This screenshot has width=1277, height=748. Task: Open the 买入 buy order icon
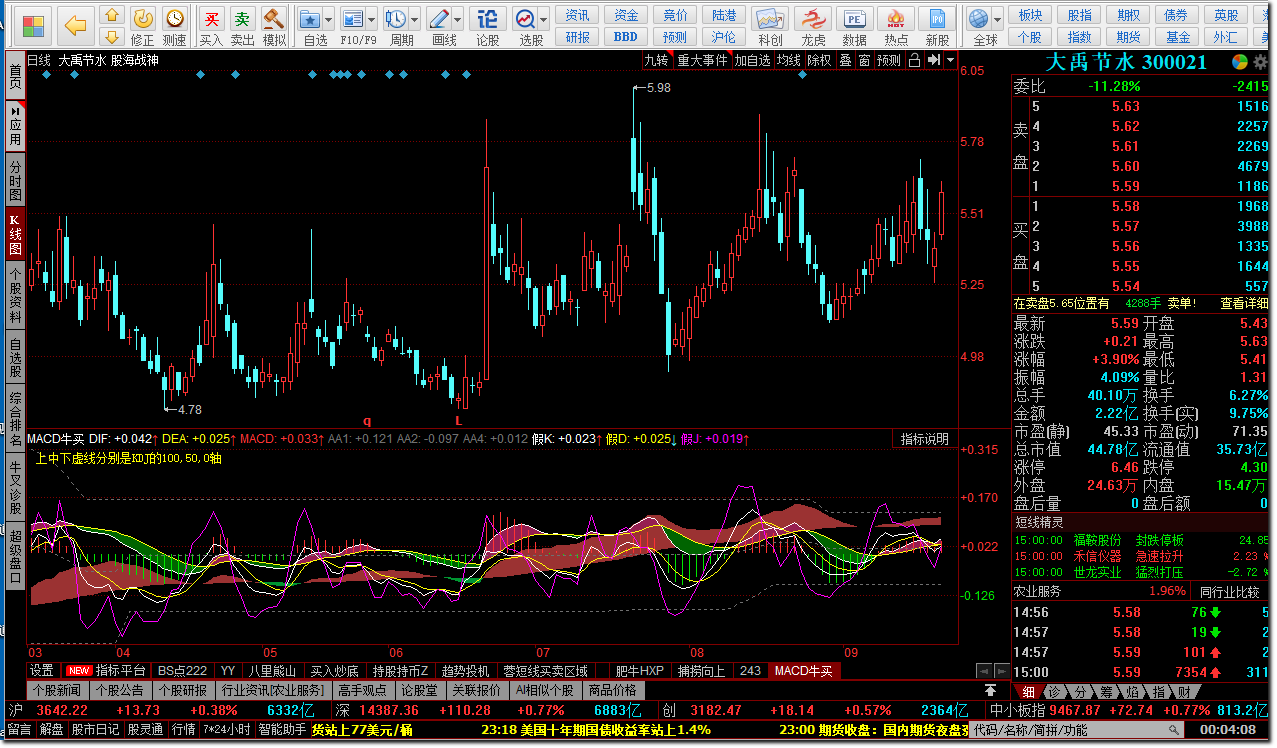pyautogui.click(x=211, y=18)
